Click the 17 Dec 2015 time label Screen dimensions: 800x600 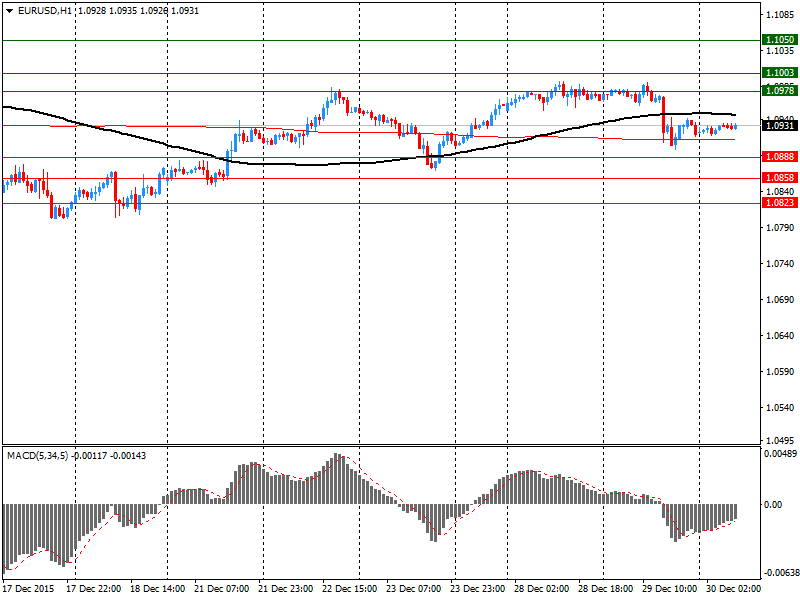pyautogui.click(x=29, y=589)
